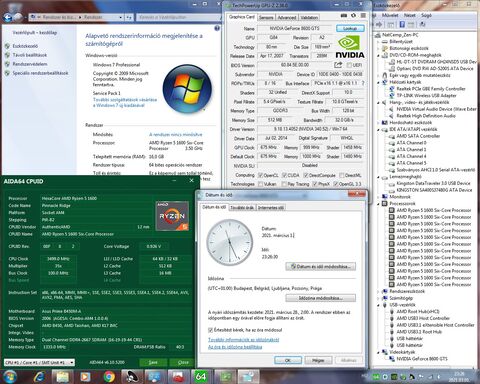This screenshot has width=480, height=384.
Task: Select the AMD USB3 Host Controller row
Action: pos(423,318)
